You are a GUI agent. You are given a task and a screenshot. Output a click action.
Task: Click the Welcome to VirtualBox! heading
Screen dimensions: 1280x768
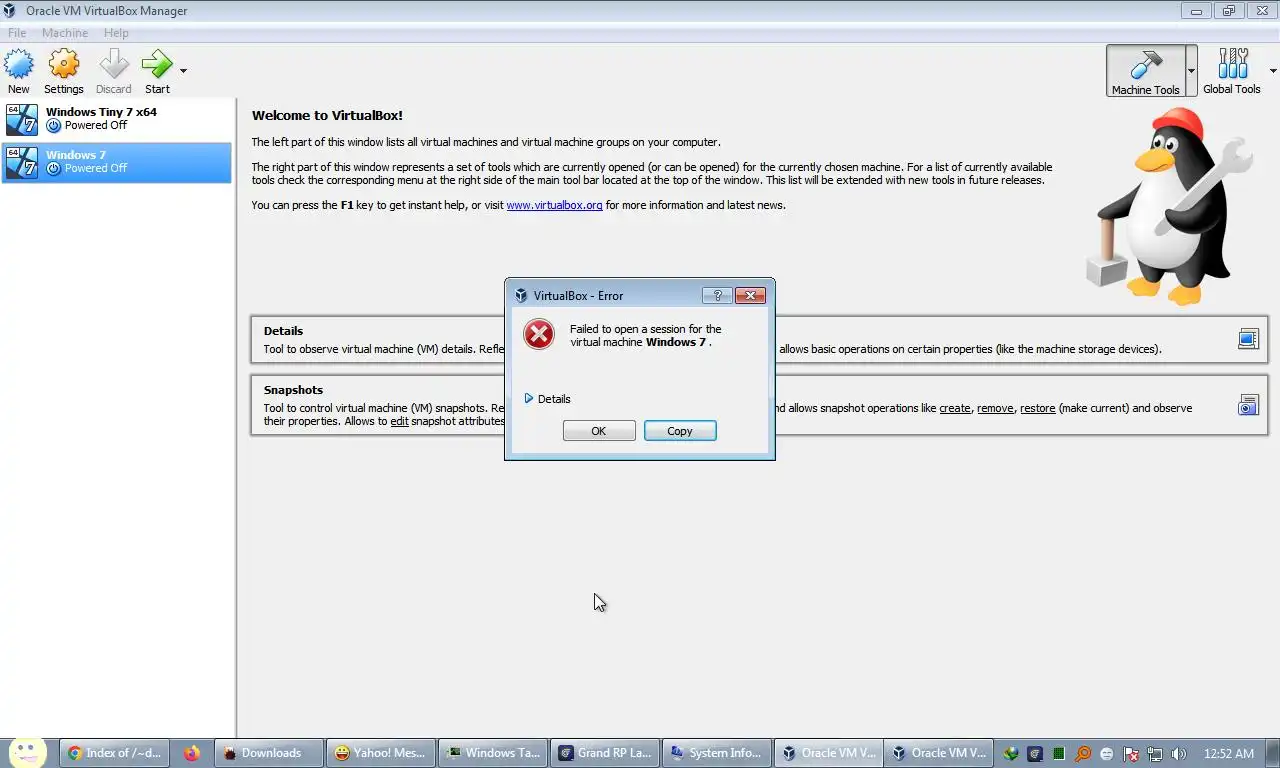coord(327,116)
